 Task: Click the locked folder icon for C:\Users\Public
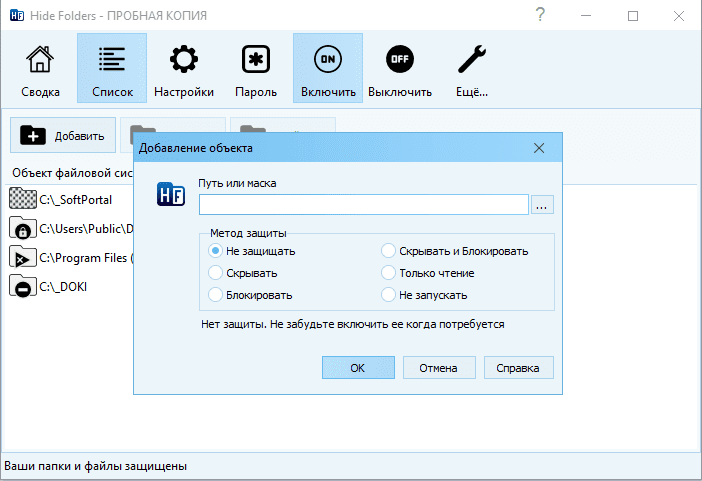pos(23,228)
